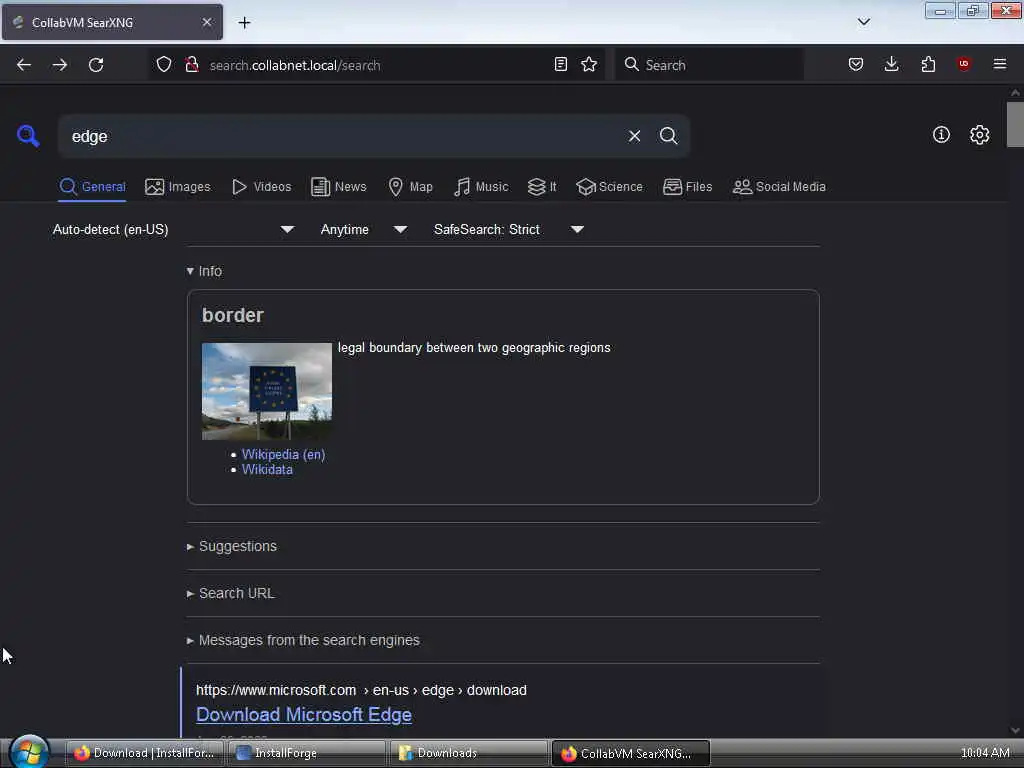The height and width of the screenshot is (768, 1024).
Task: Click the SearXNG magnifier logo
Action: pyautogui.click(x=28, y=136)
